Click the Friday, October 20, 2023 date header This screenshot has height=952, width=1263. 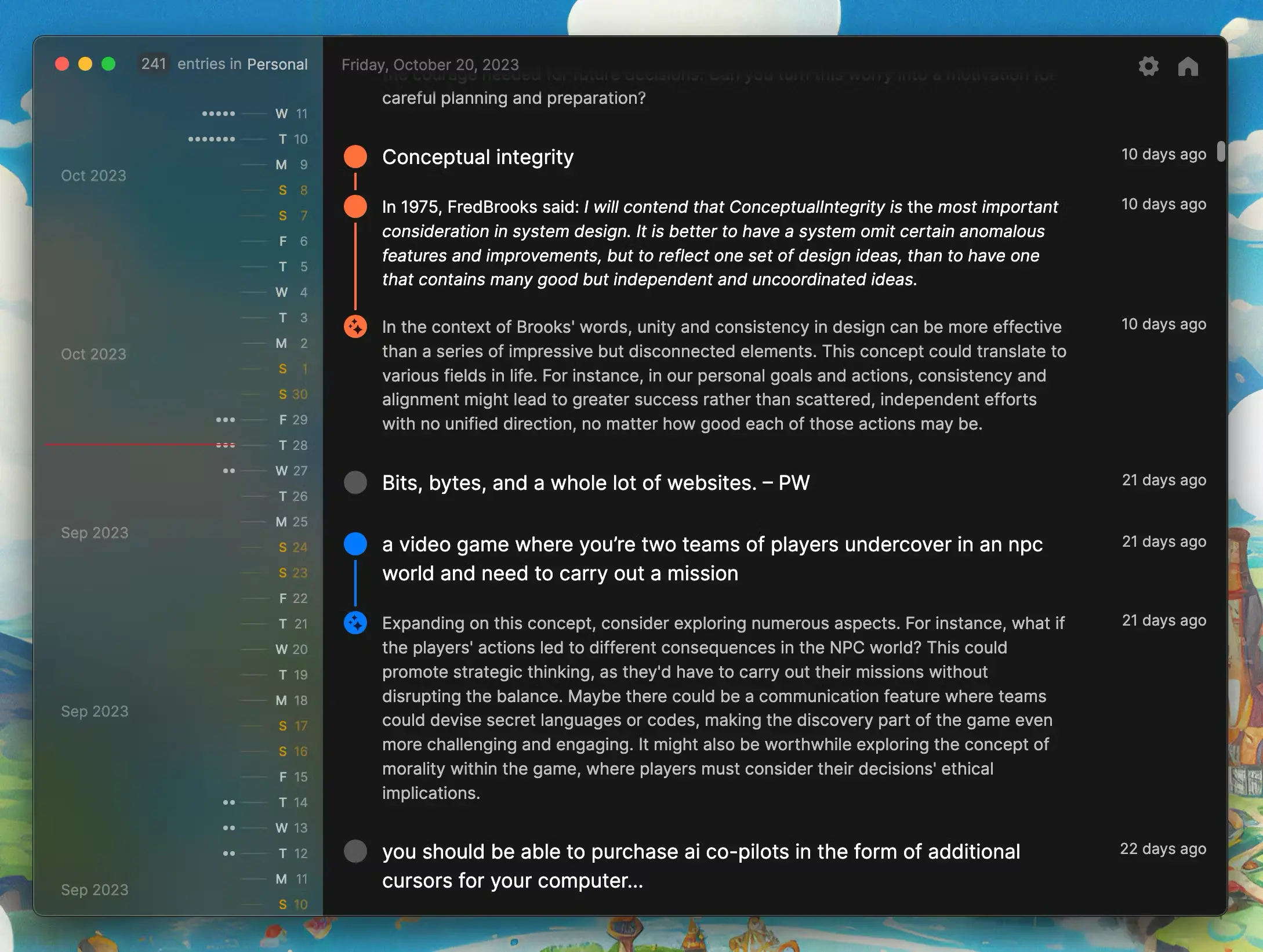click(430, 65)
